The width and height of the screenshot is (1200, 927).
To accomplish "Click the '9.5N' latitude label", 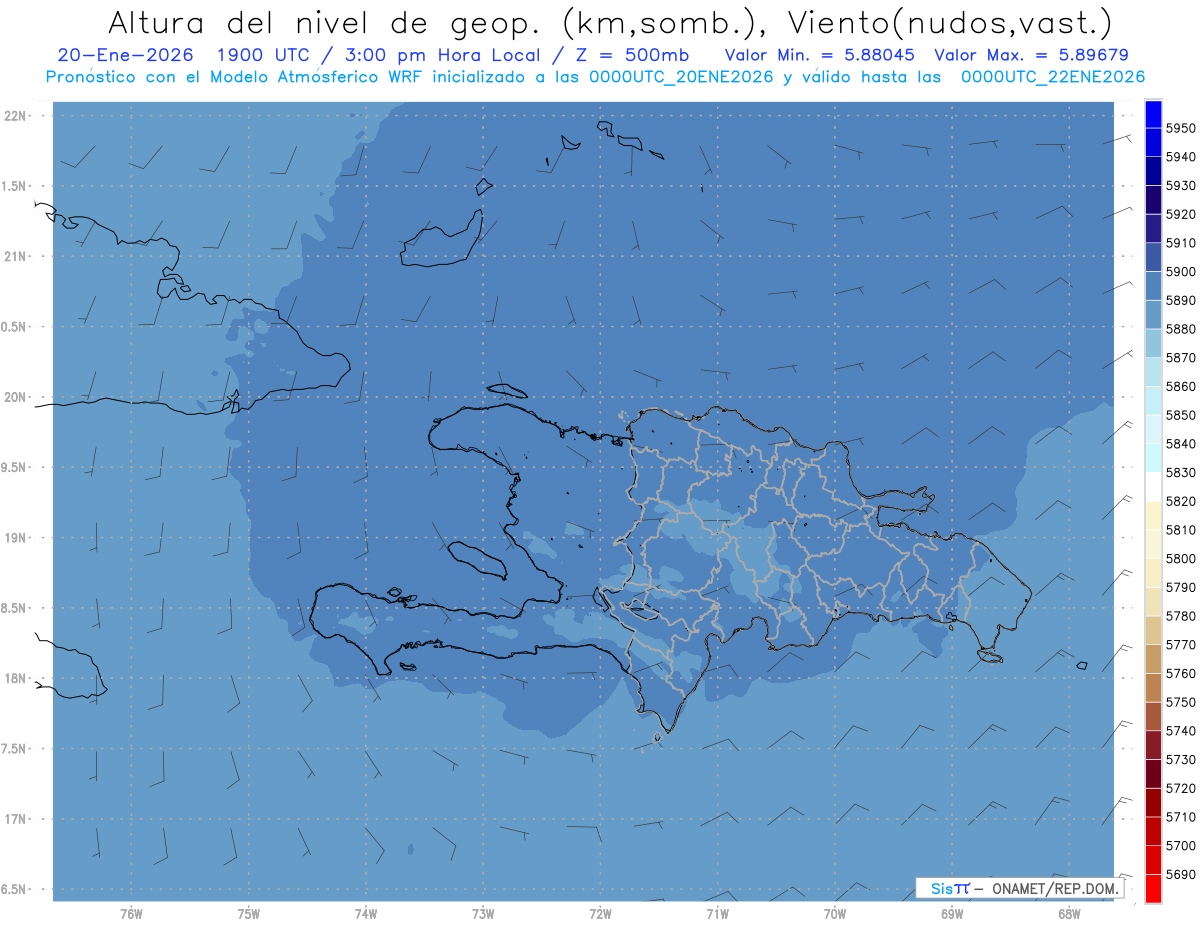I will coord(15,468).
